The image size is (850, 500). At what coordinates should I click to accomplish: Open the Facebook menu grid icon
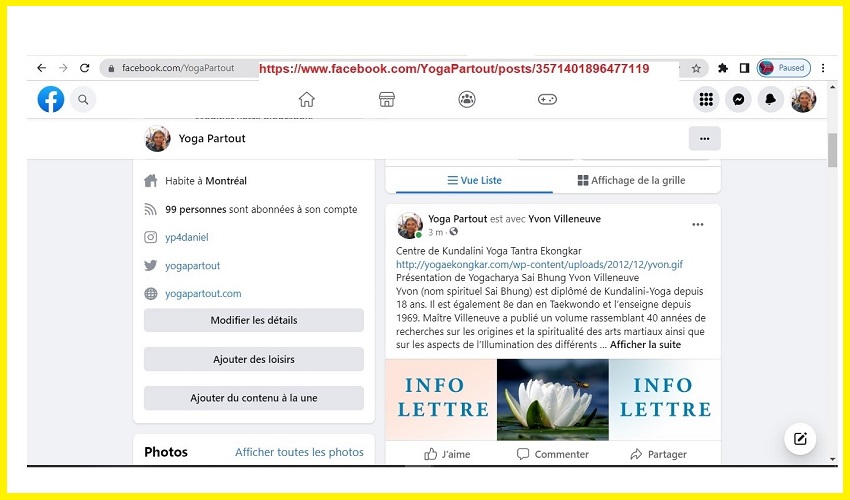[x=706, y=99]
